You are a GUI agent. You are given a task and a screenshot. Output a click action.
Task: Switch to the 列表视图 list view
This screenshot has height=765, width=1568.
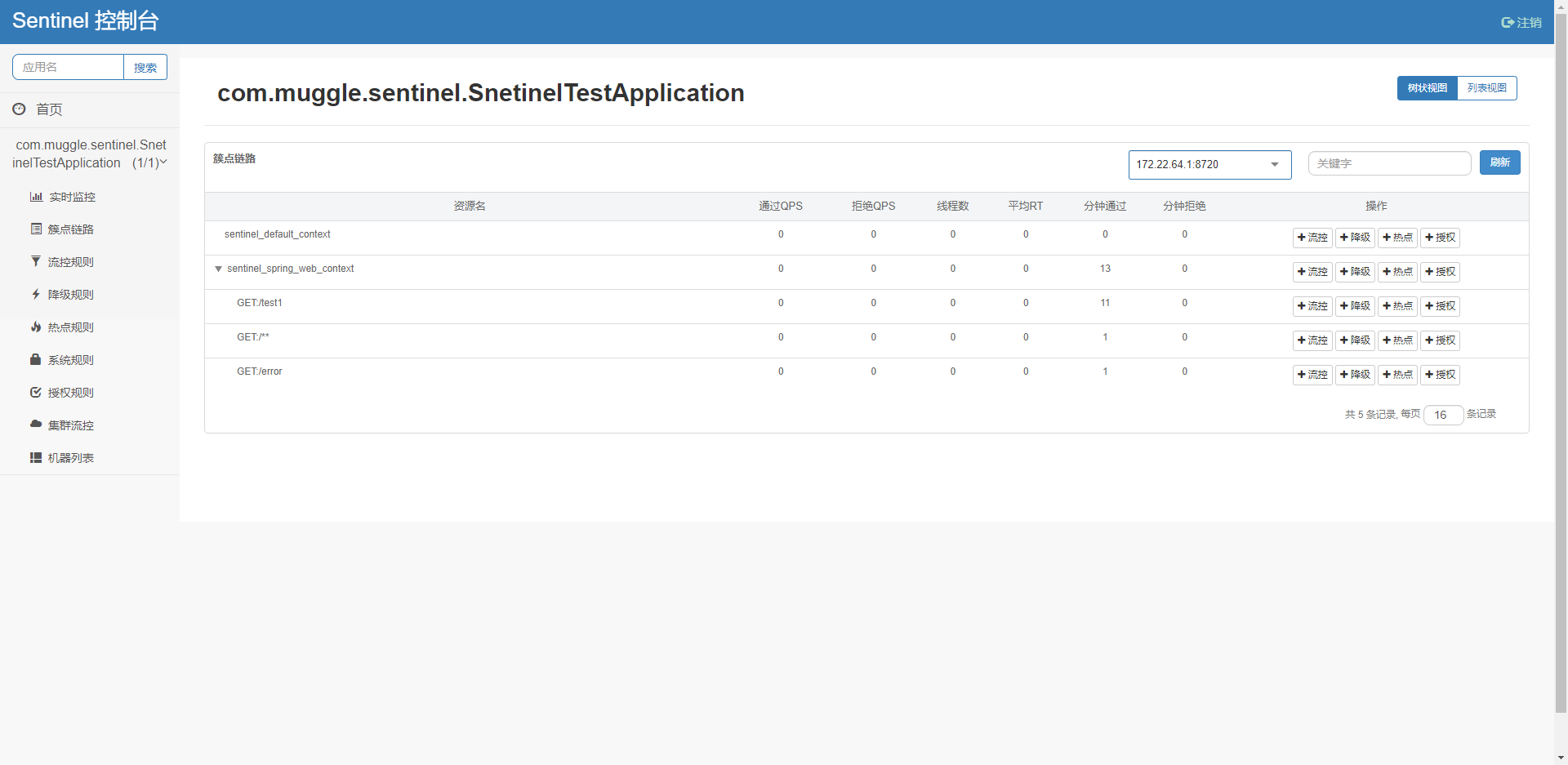[x=1486, y=87]
